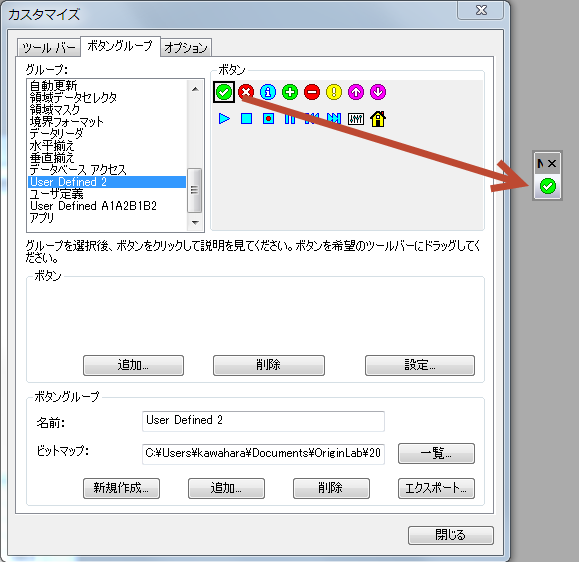Click the yellow house home icon
This screenshot has width=579, height=562.
click(378, 119)
